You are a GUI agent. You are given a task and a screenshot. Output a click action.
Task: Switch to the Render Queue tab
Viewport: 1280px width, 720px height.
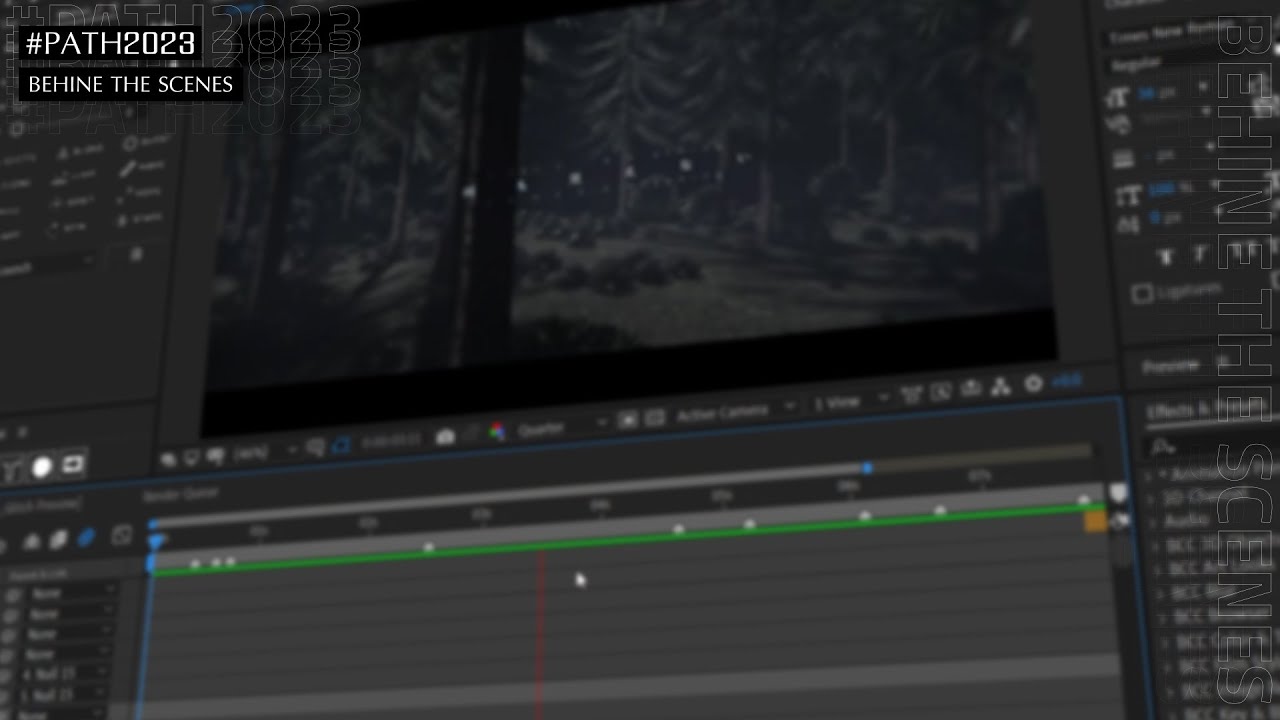click(x=181, y=493)
